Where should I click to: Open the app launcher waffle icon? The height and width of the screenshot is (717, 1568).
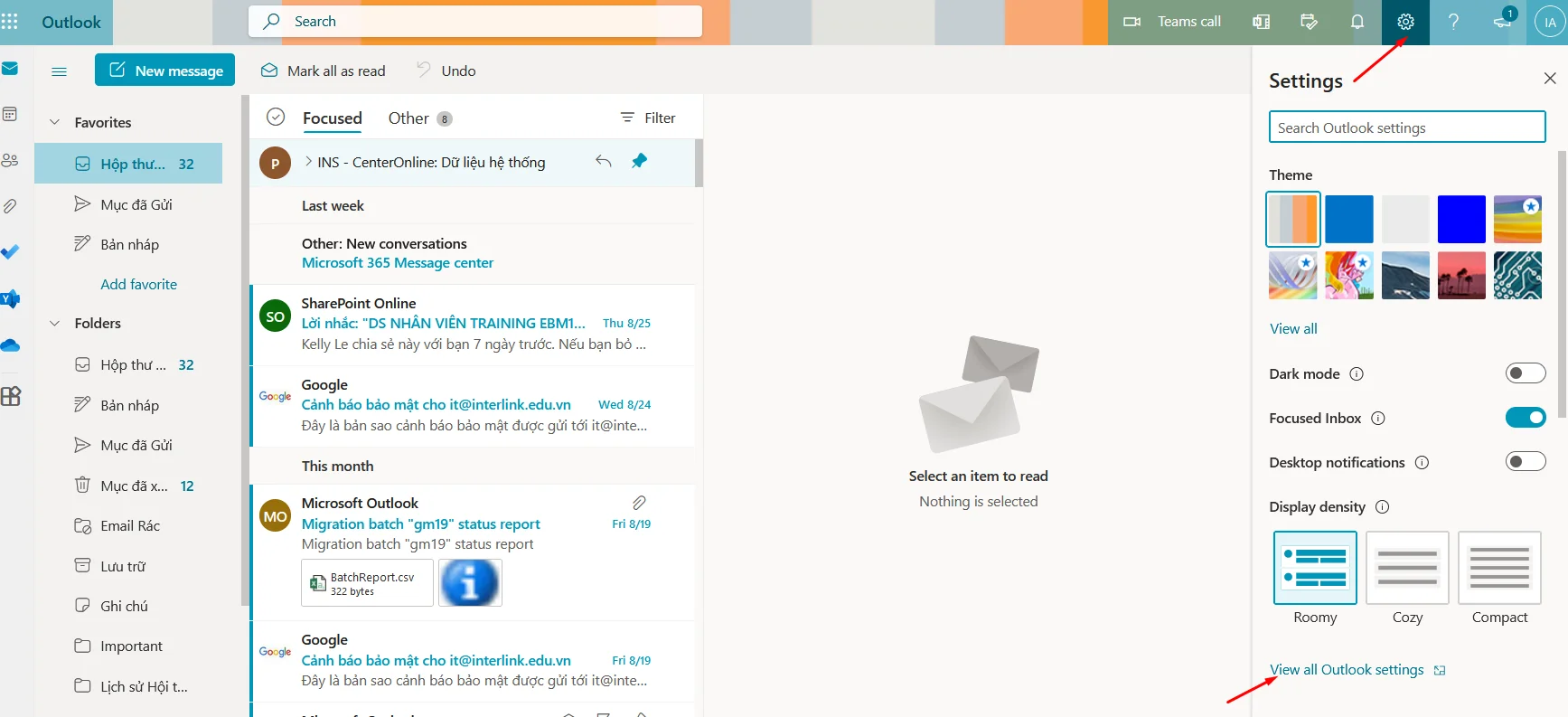9,22
